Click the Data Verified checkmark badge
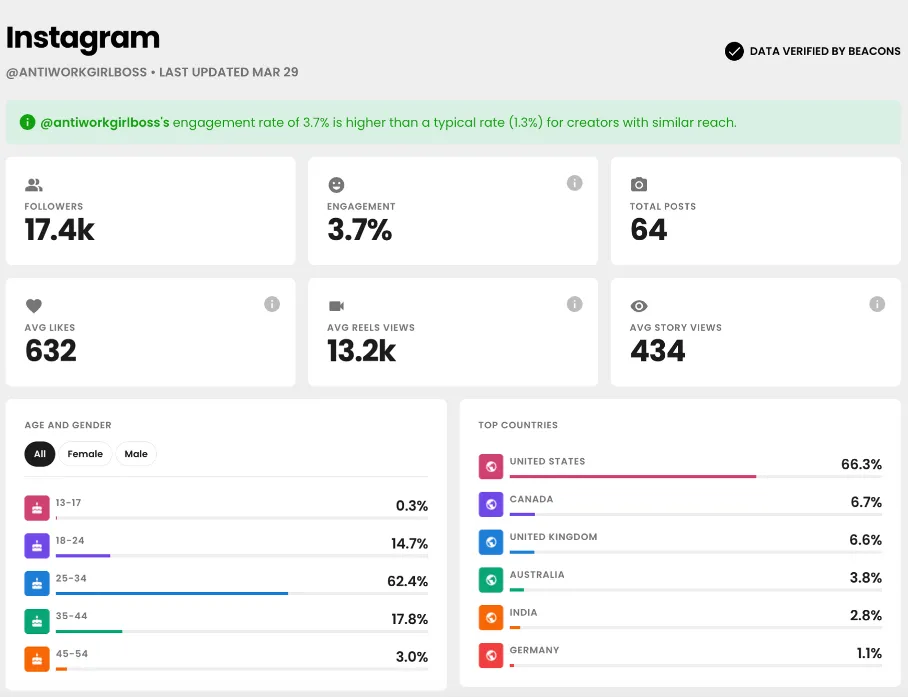This screenshot has height=697, width=908. click(x=734, y=51)
